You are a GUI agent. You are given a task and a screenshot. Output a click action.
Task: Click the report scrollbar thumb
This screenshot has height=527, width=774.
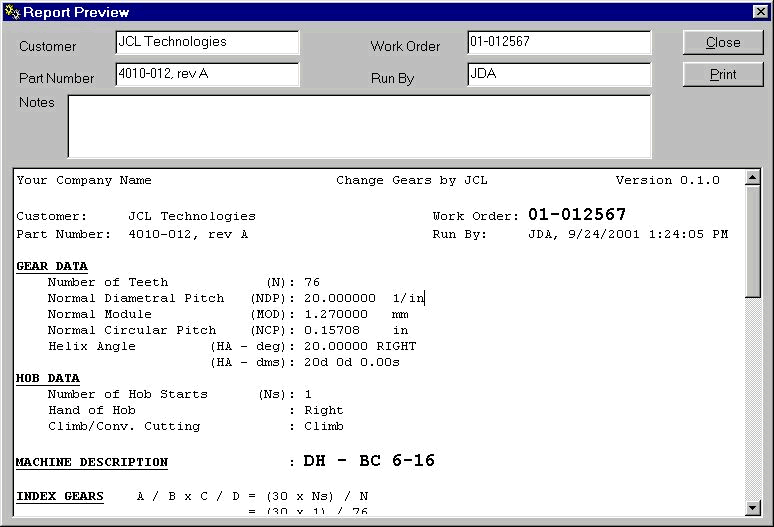click(753, 241)
